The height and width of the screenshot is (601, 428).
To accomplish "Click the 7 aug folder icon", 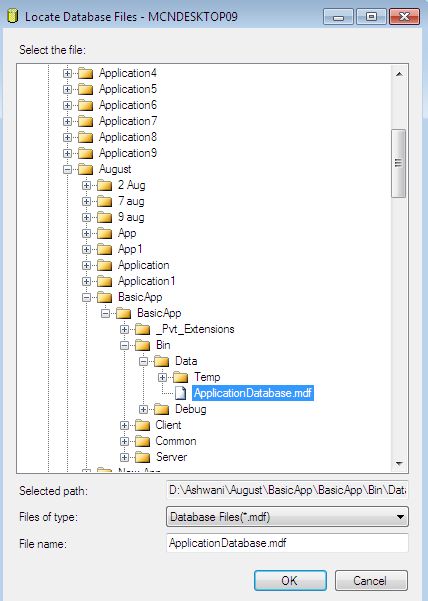I will coord(105,201).
